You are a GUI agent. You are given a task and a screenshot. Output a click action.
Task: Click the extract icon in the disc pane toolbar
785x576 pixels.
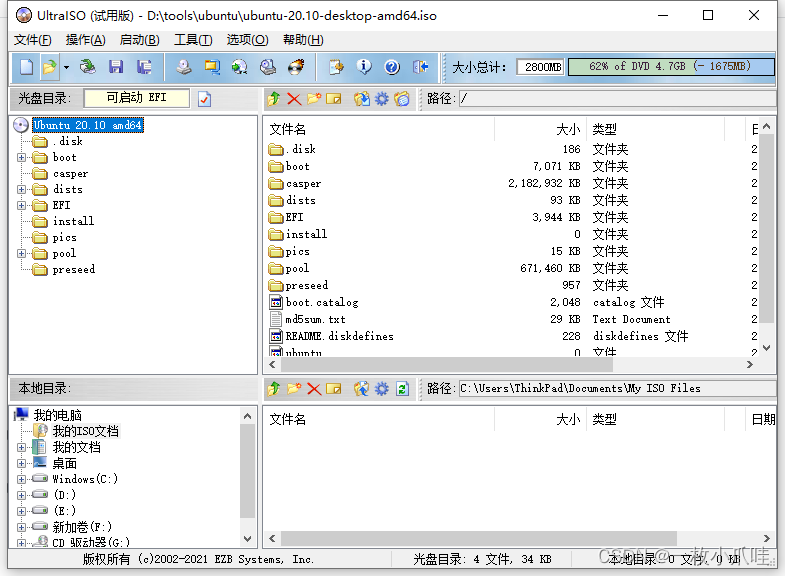point(361,99)
